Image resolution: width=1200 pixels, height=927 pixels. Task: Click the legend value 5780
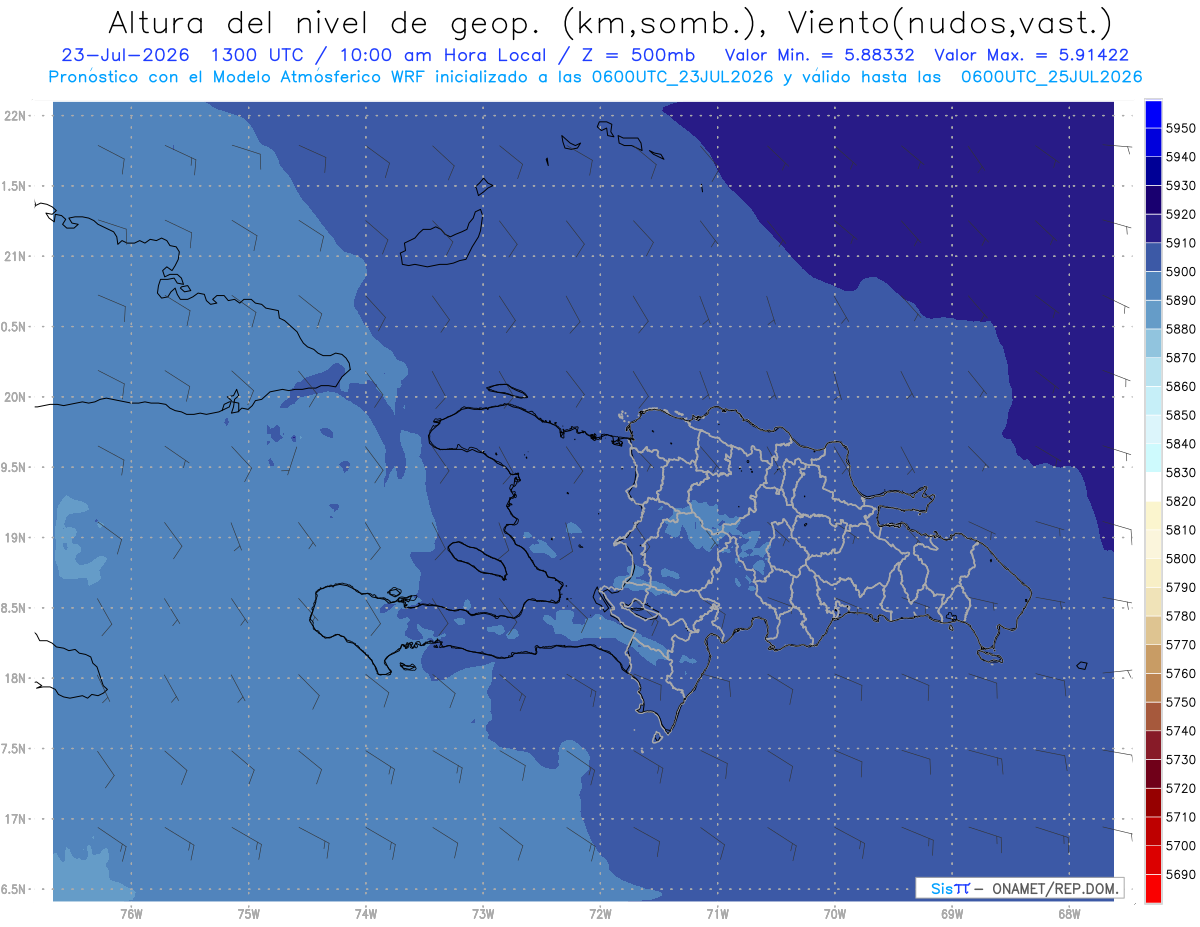pos(1180,615)
